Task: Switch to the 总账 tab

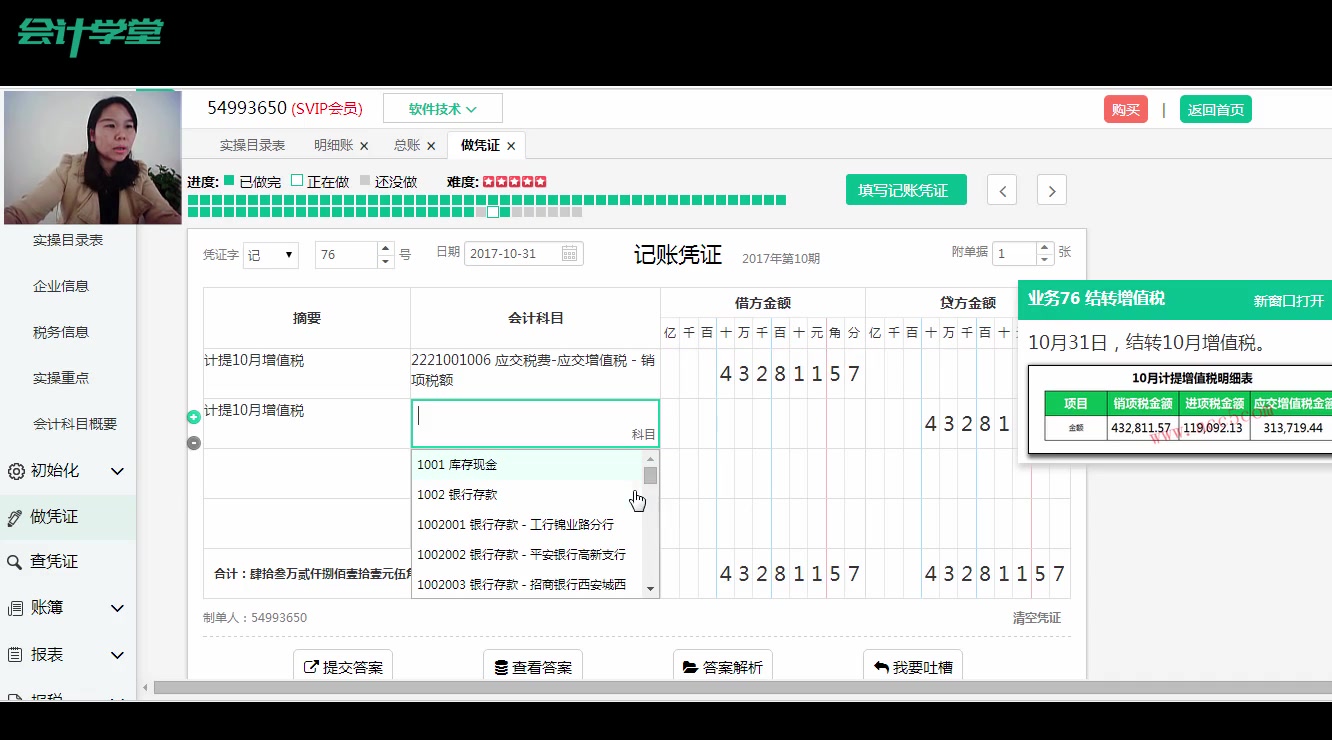Action: pos(408,145)
